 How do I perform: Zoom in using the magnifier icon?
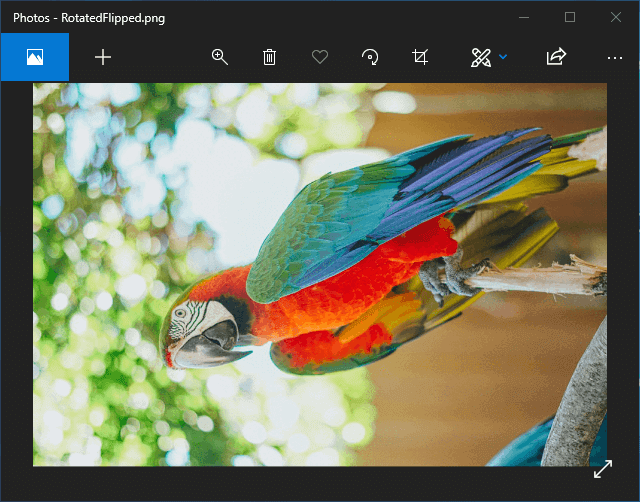220,57
